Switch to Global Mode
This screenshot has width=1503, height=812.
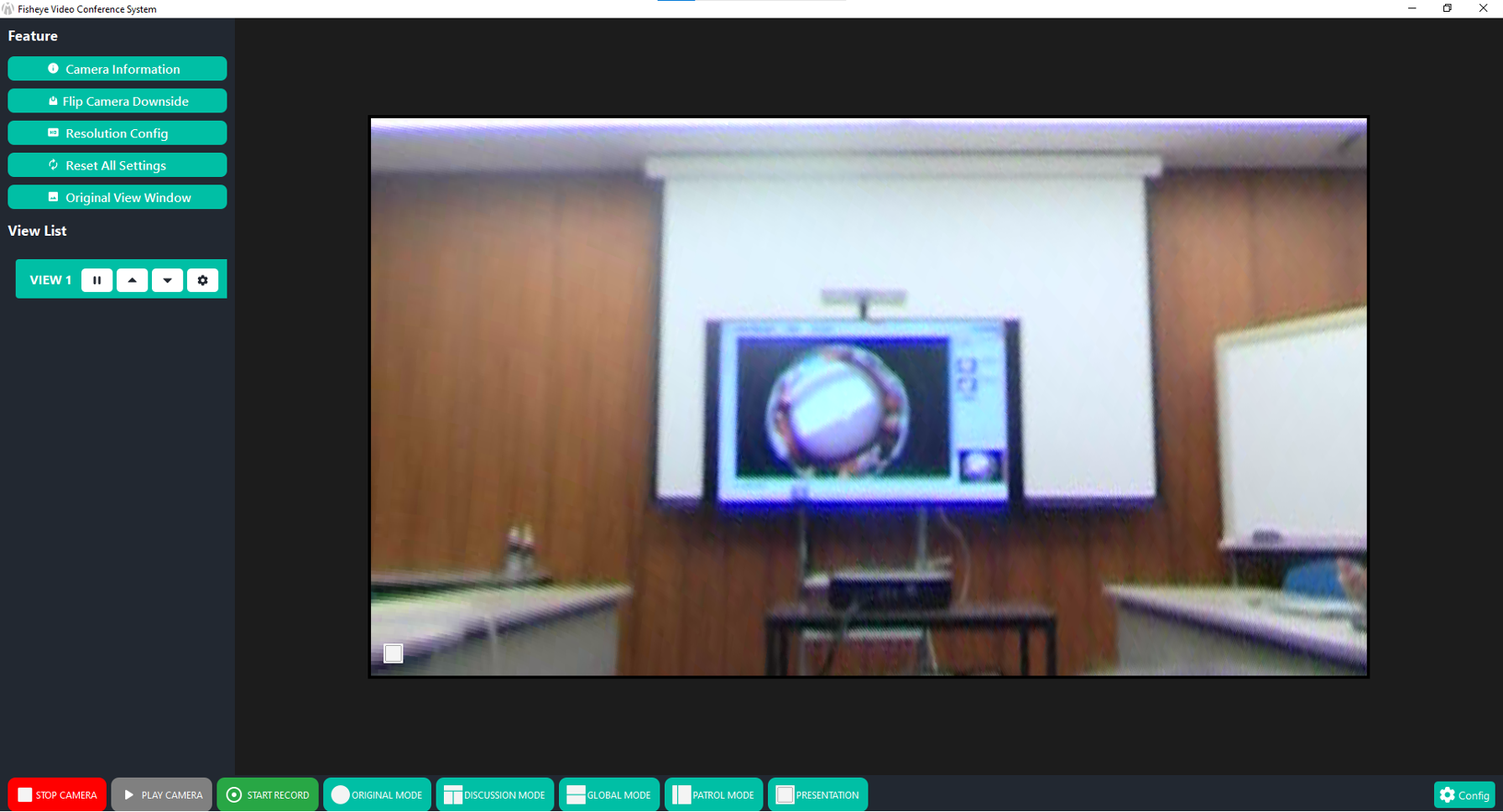click(x=608, y=794)
